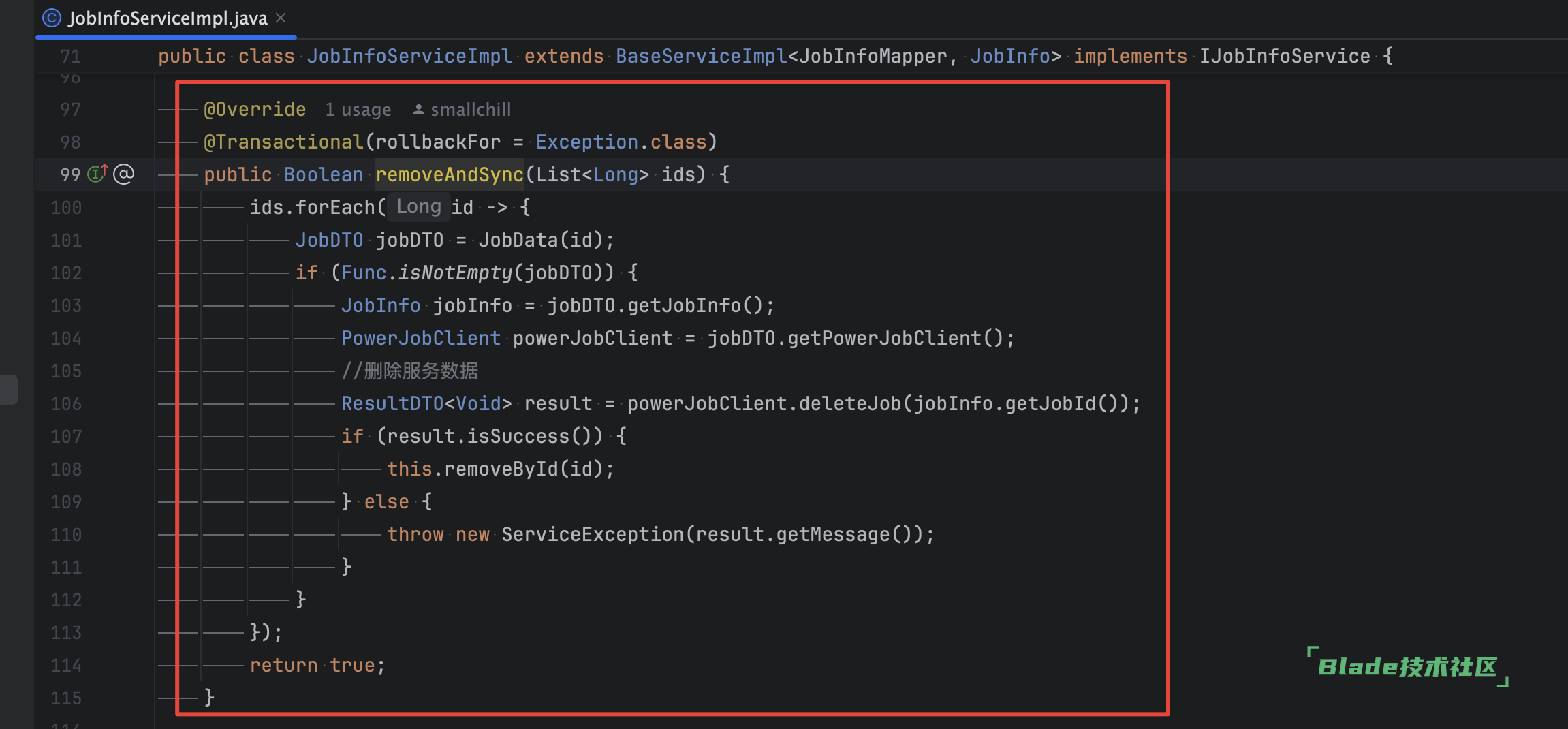Click 'this.removeById(id)' statement

pos(501,469)
